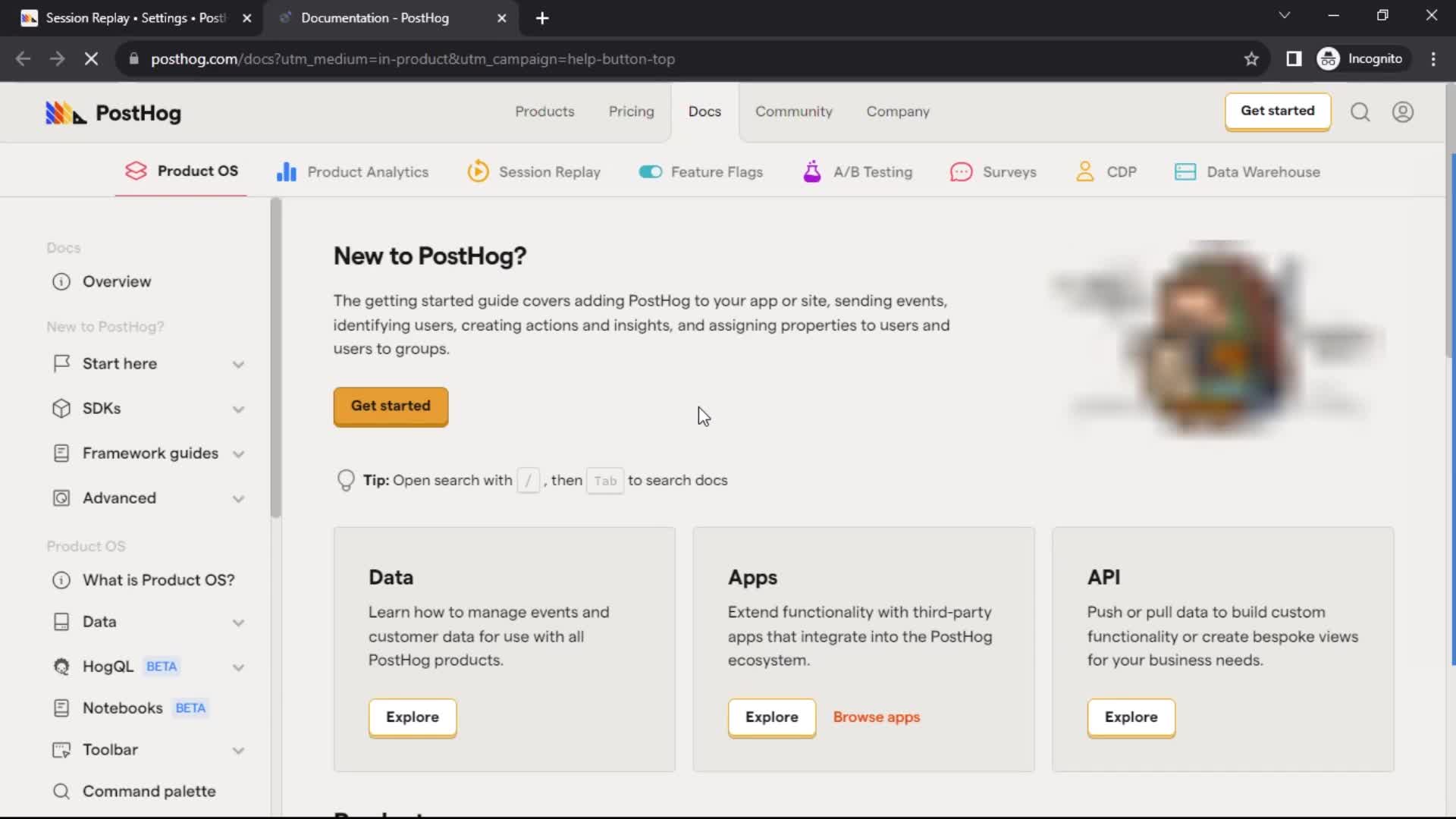Open the Community menu

(x=793, y=111)
